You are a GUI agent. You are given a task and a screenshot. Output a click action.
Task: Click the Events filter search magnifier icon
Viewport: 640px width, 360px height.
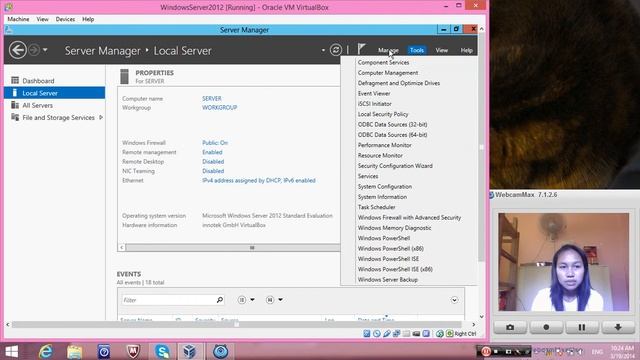(x=220, y=300)
